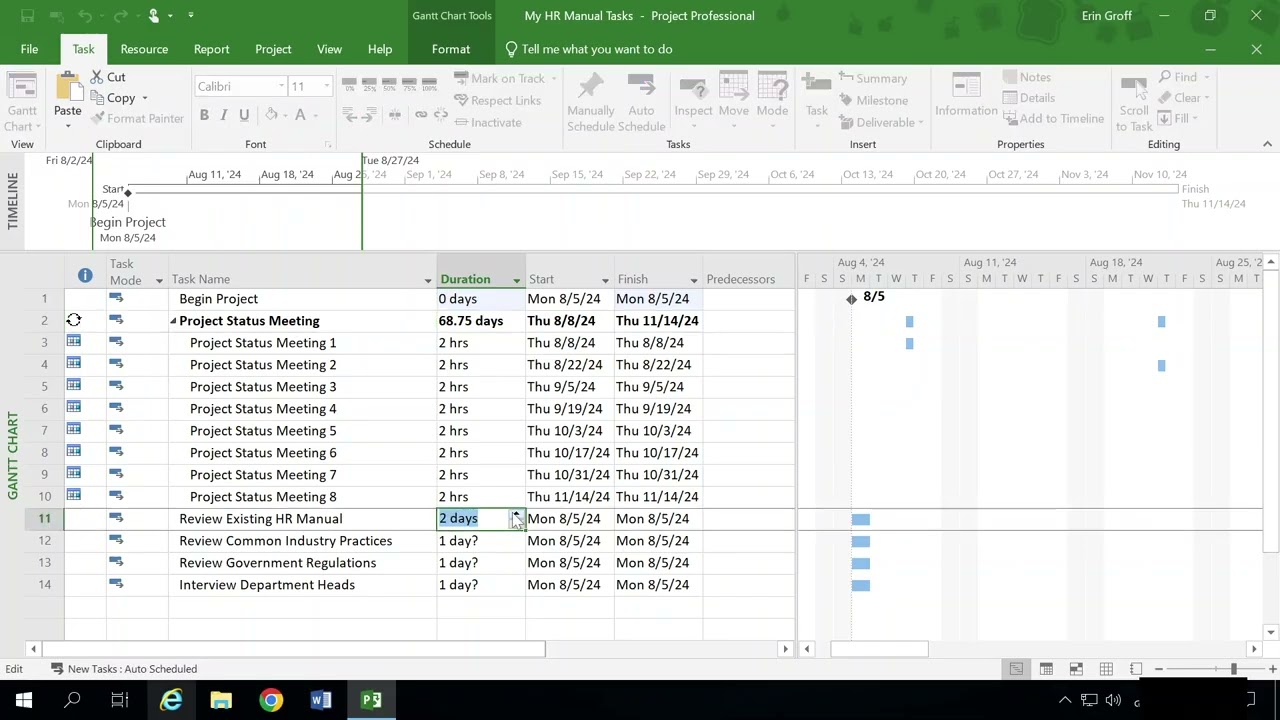Click the zoom out minus button
This screenshot has height=720, width=1280.
coord(1159,669)
